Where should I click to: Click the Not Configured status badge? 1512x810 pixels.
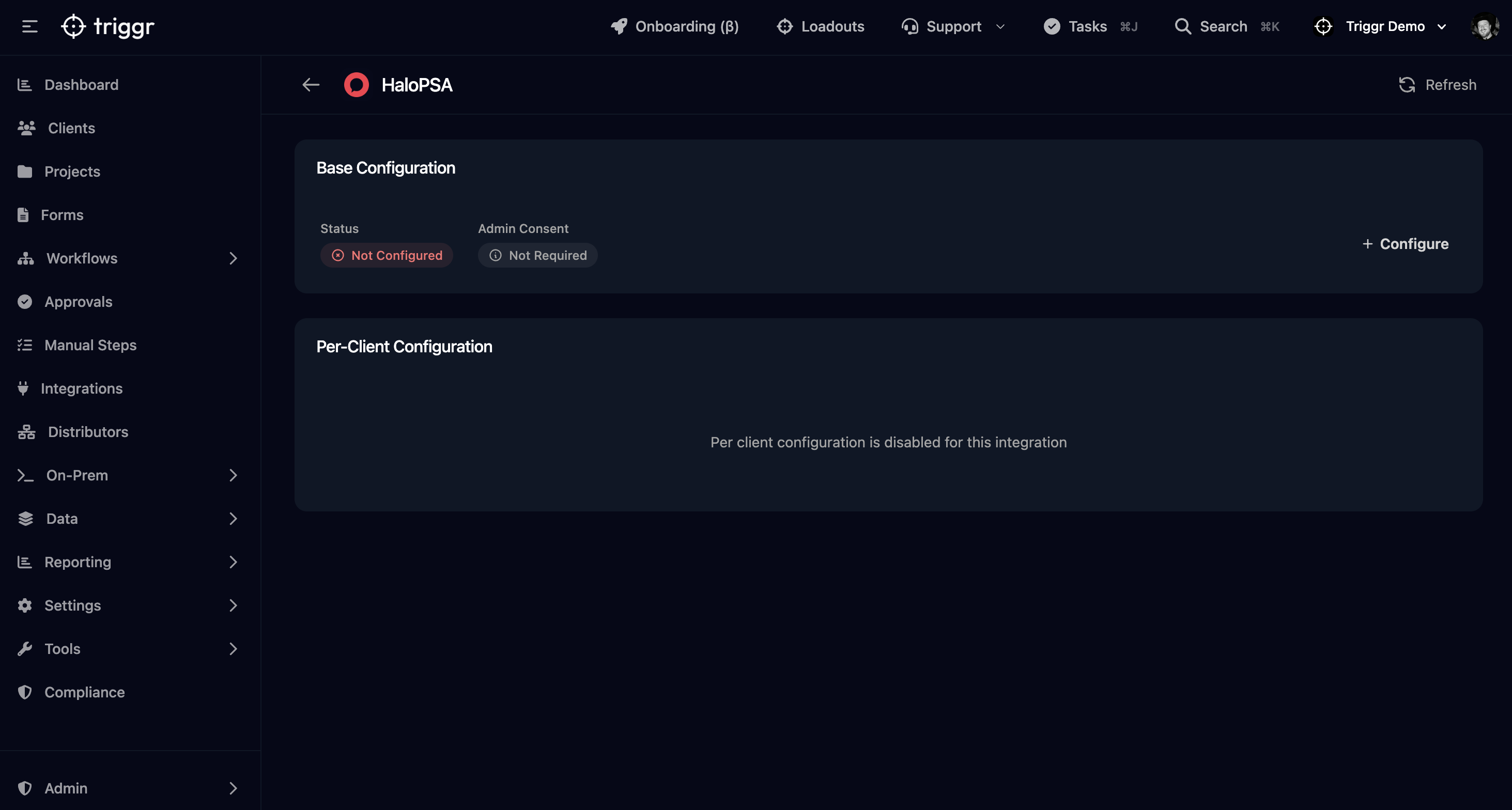pyautogui.click(x=387, y=255)
